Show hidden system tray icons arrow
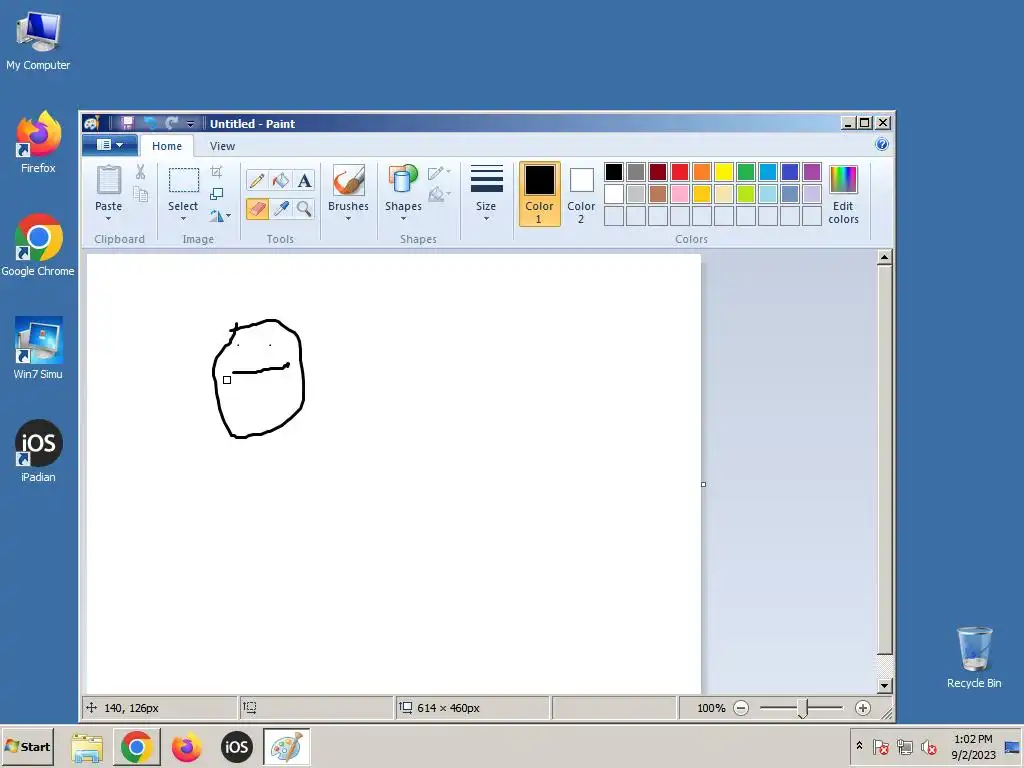 (859, 746)
